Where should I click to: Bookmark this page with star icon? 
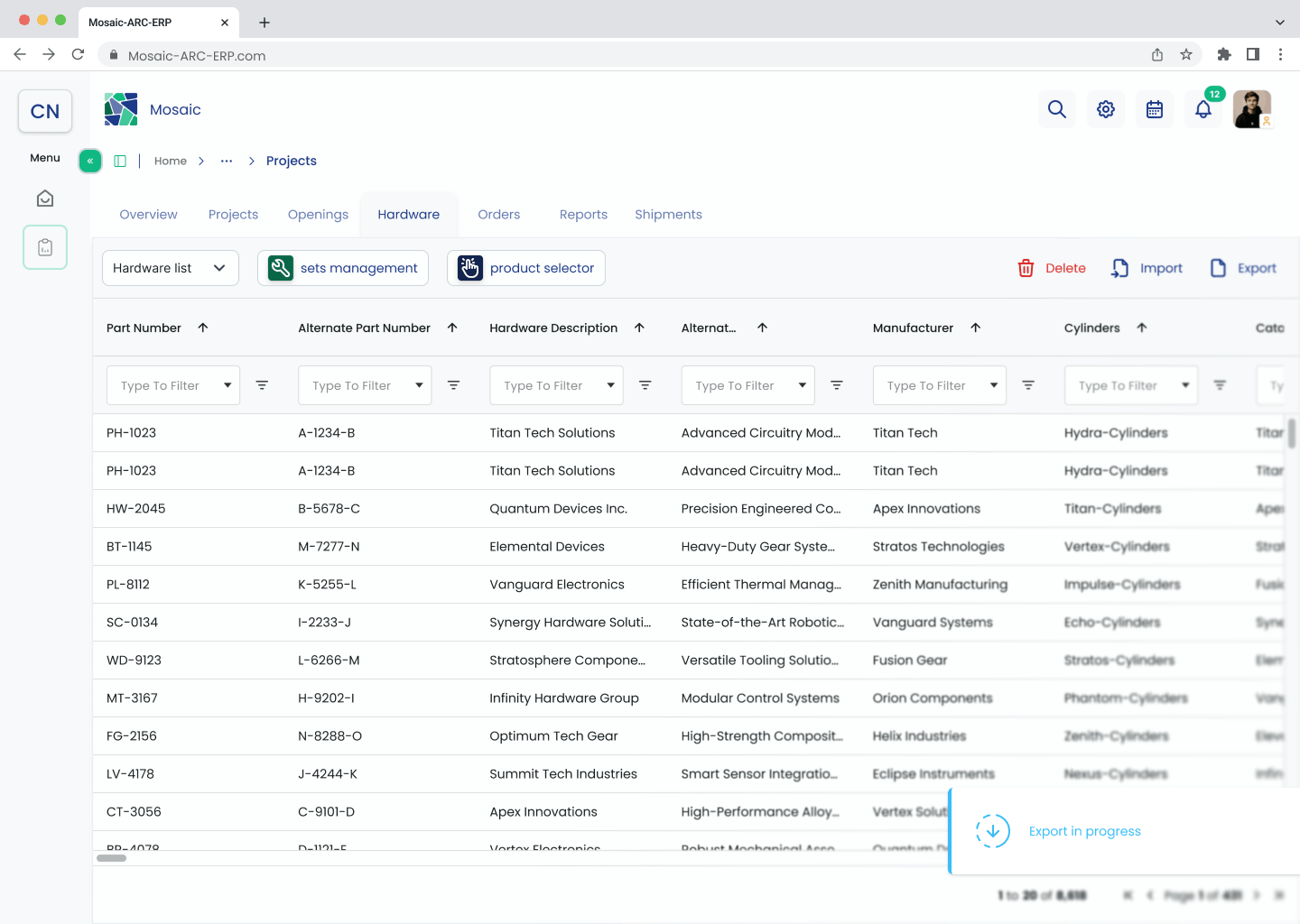[x=1186, y=55]
